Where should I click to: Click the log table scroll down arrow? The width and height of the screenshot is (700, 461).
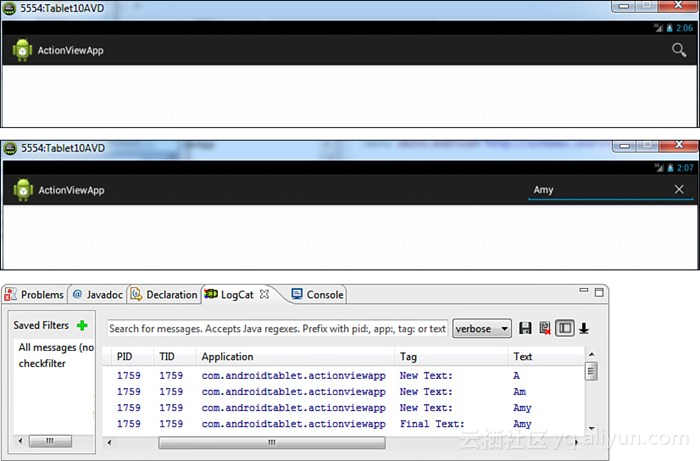(x=592, y=428)
